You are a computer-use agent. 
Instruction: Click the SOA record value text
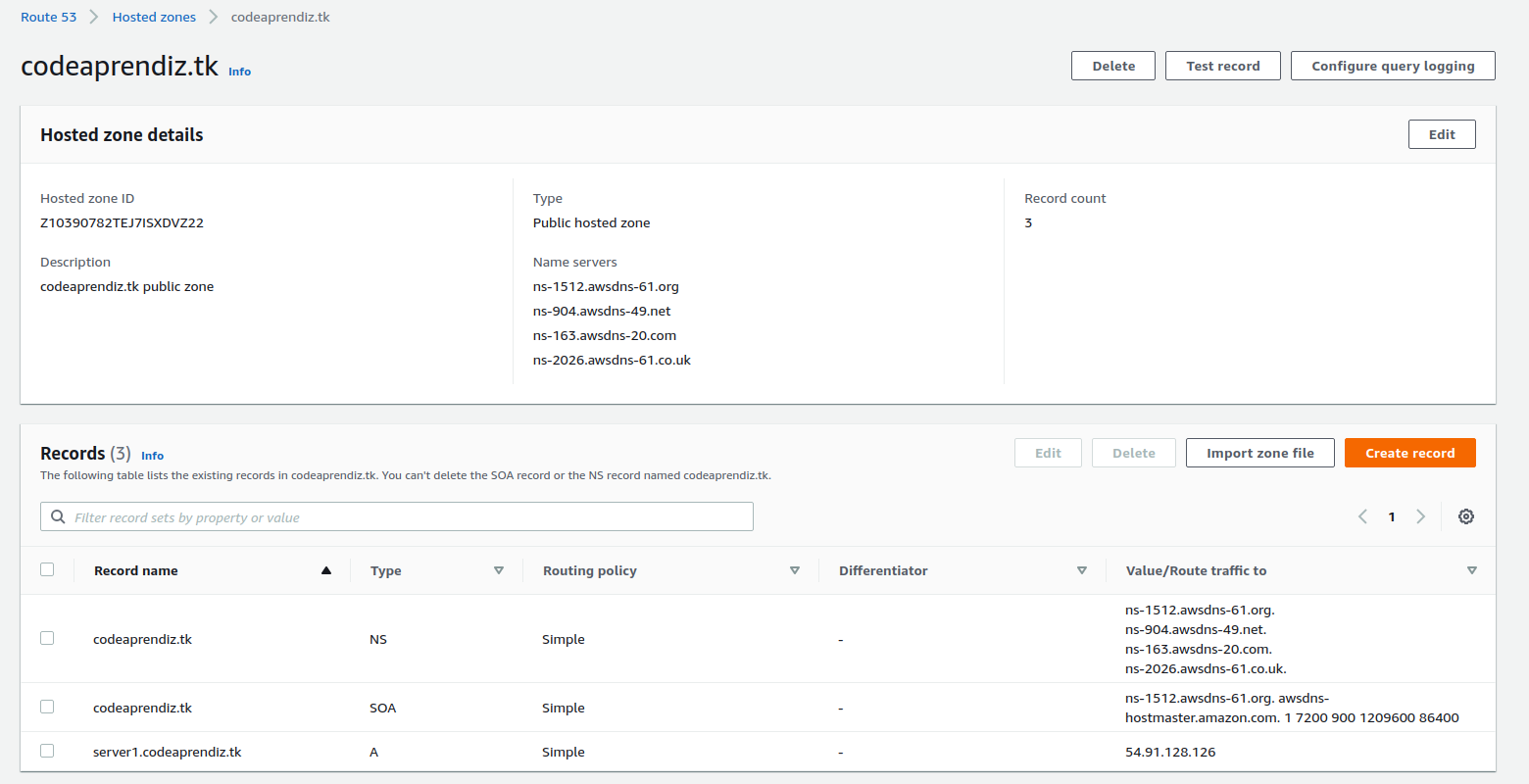pos(1292,708)
